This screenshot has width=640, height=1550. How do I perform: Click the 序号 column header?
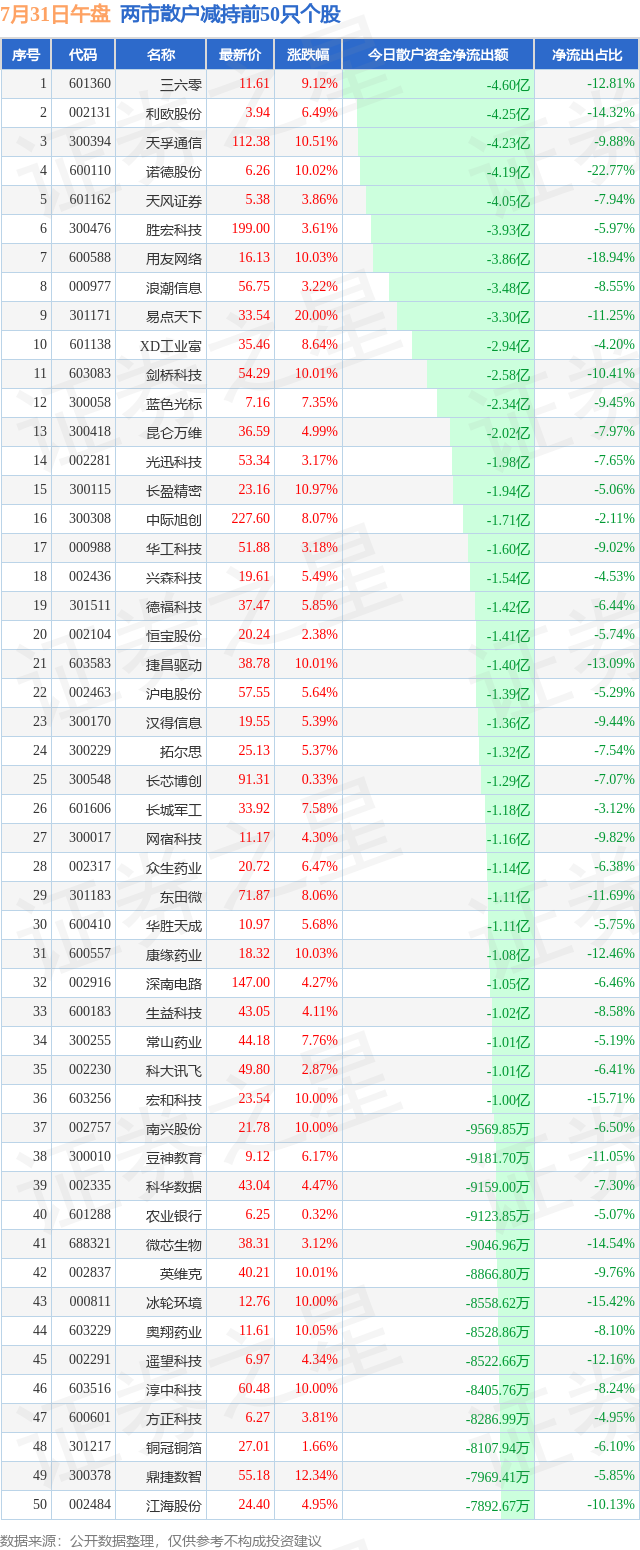(x=26, y=55)
